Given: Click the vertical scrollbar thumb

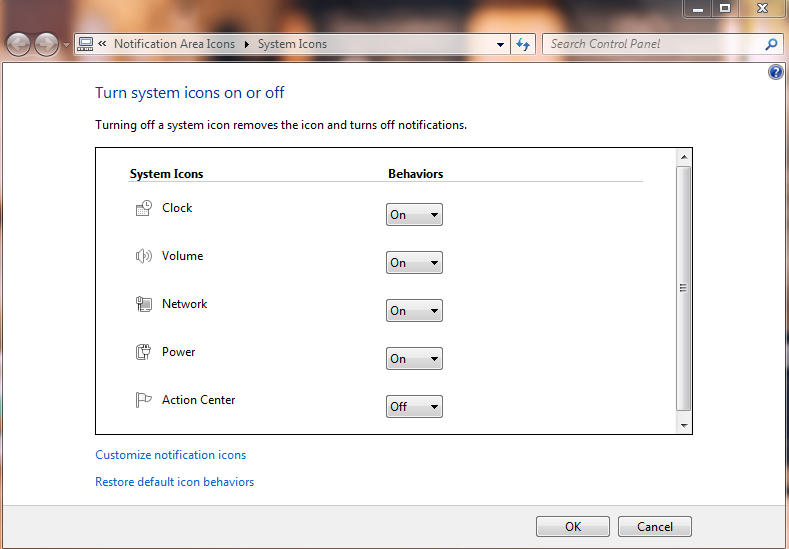Looking at the screenshot, I should (x=683, y=288).
